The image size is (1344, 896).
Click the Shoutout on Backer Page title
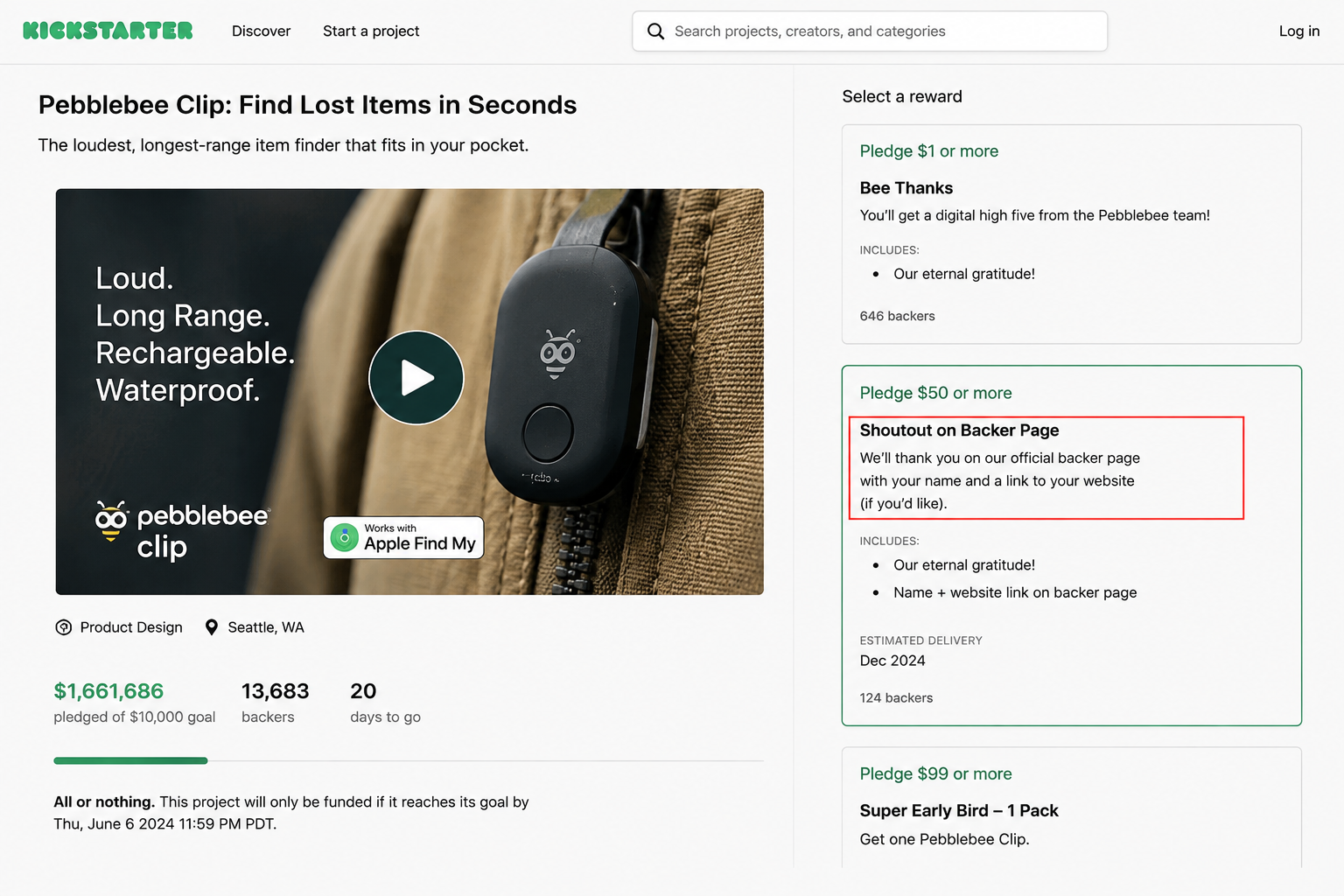tap(959, 430)
